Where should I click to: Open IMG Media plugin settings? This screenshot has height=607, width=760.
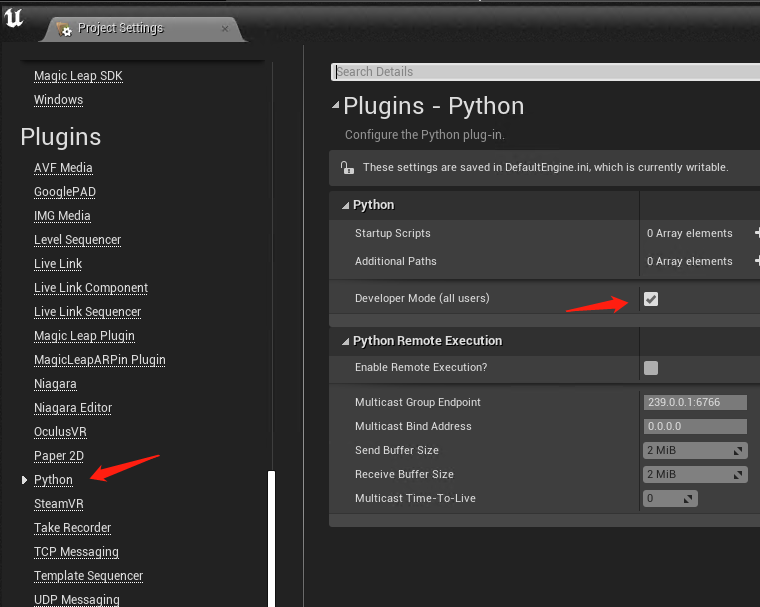click(62, 216)
